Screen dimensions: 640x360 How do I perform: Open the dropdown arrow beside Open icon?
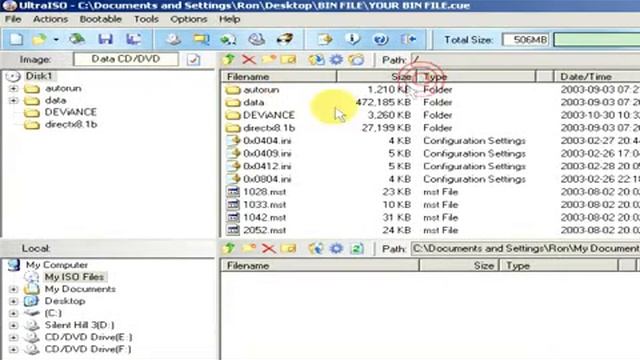[x=56, y=40]
